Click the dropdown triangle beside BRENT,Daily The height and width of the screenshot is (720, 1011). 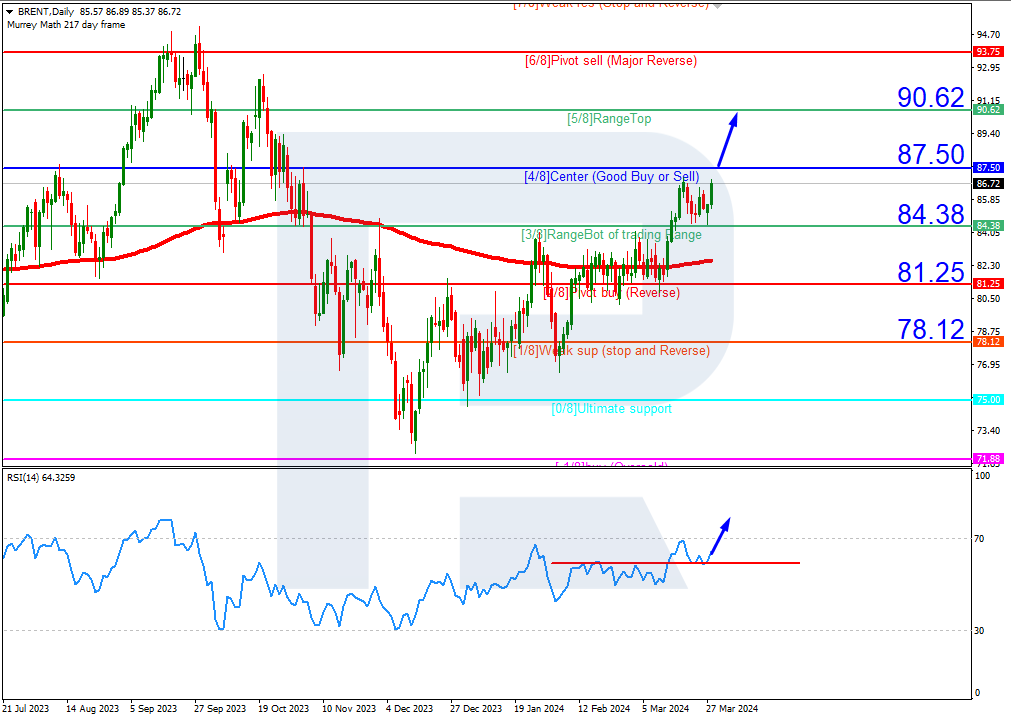coord(10,12)
